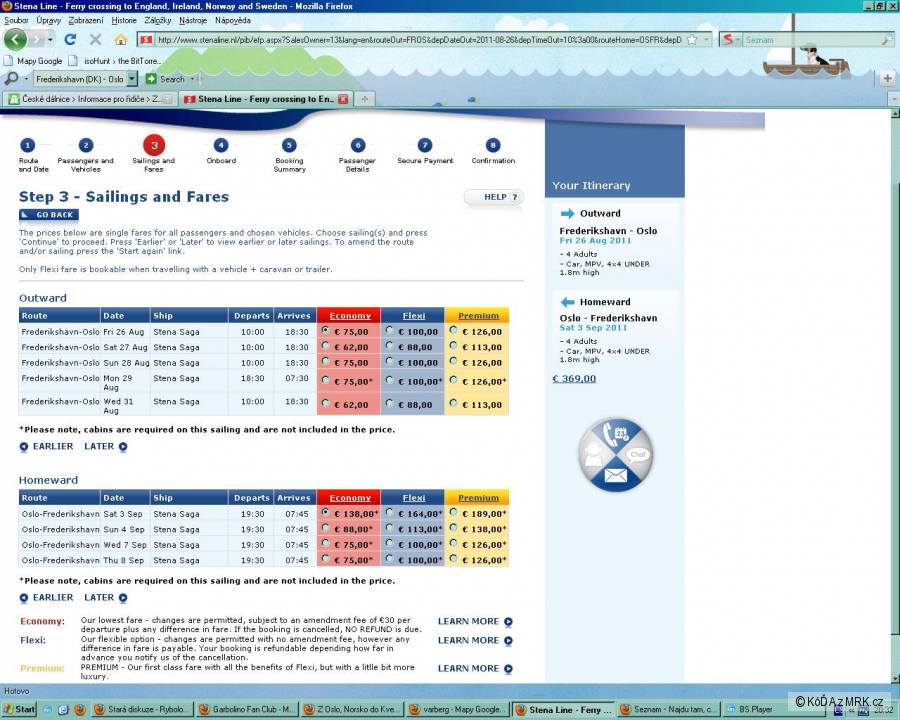This screenshot has height=720, width=900.
Task: Open the Windows Start menu
Action: tap(19, 710)
